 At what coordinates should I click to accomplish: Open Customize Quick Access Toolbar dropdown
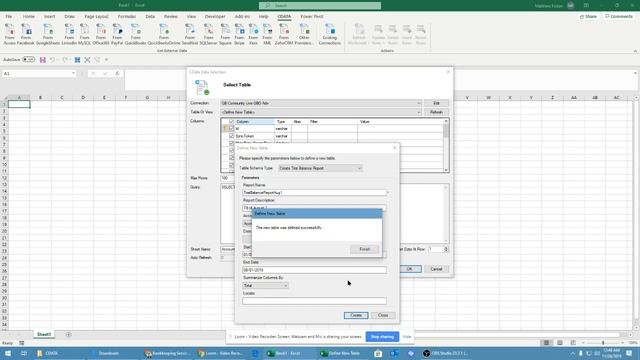click(x=107, y=60)
